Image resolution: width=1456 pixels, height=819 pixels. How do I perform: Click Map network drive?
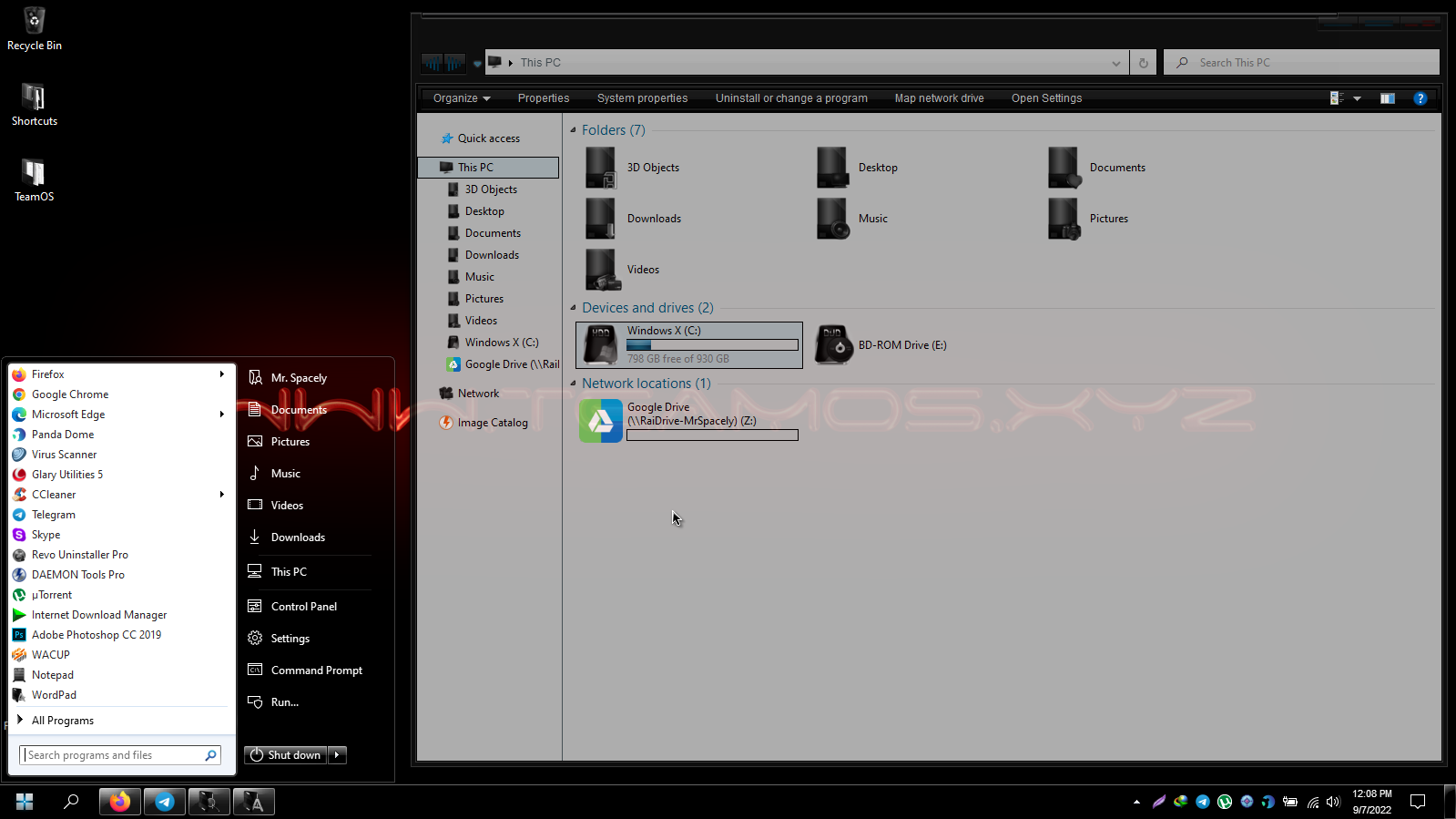coord(940,98)
